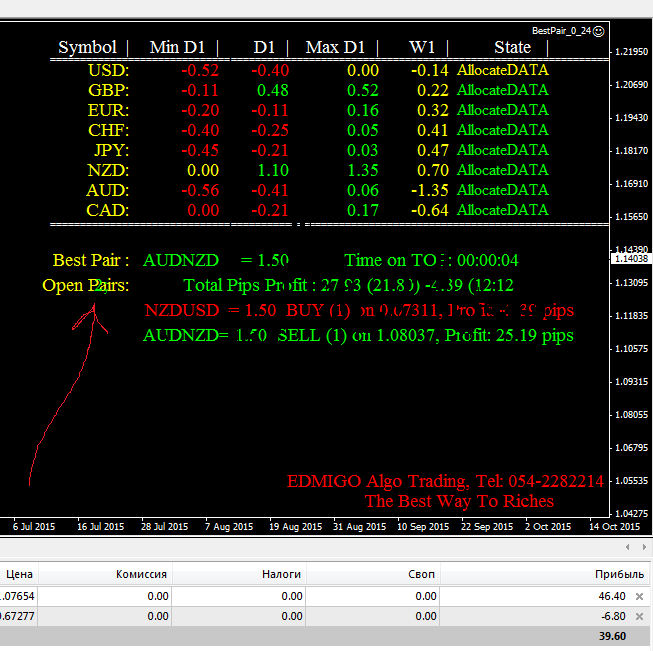Click the EDMIGO Algo Trading text

tap(445, 481)
